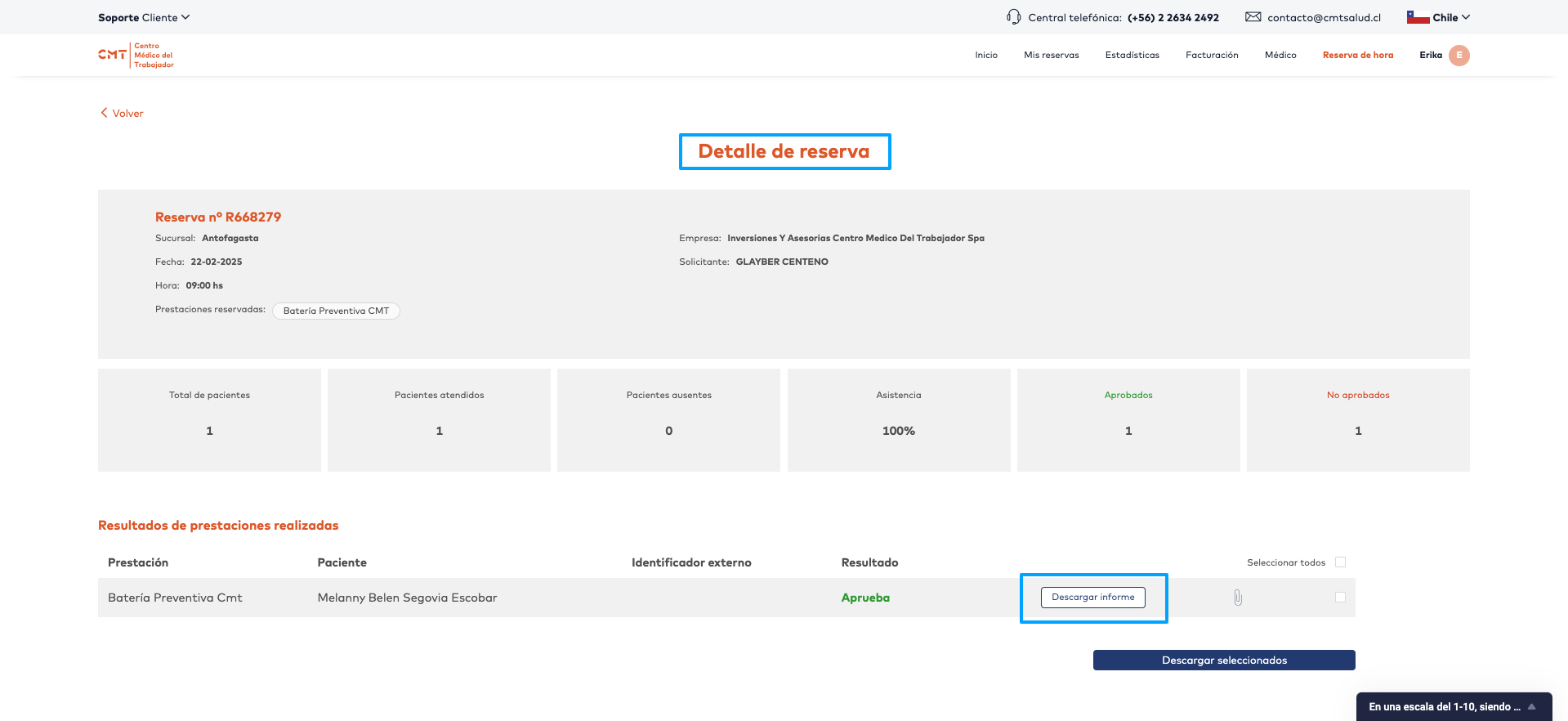Check the Seleccionar todos checkbox
The image size is (1568, 721).
1340,562
